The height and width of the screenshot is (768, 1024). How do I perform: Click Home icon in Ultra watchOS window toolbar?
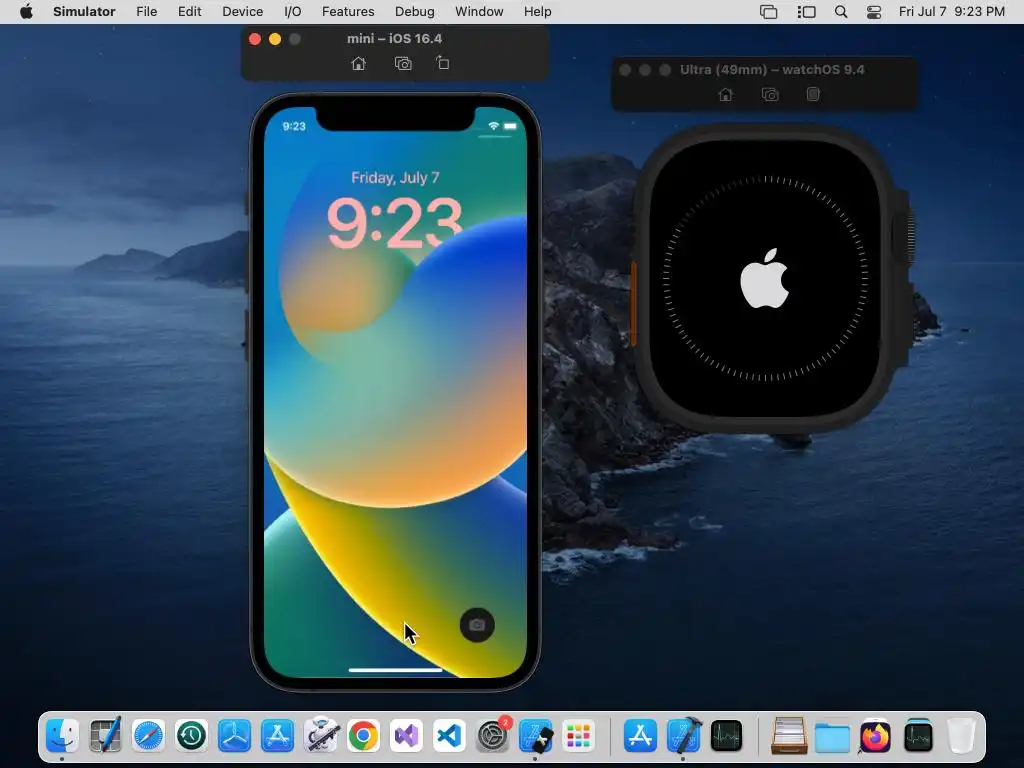pos(725,95)
